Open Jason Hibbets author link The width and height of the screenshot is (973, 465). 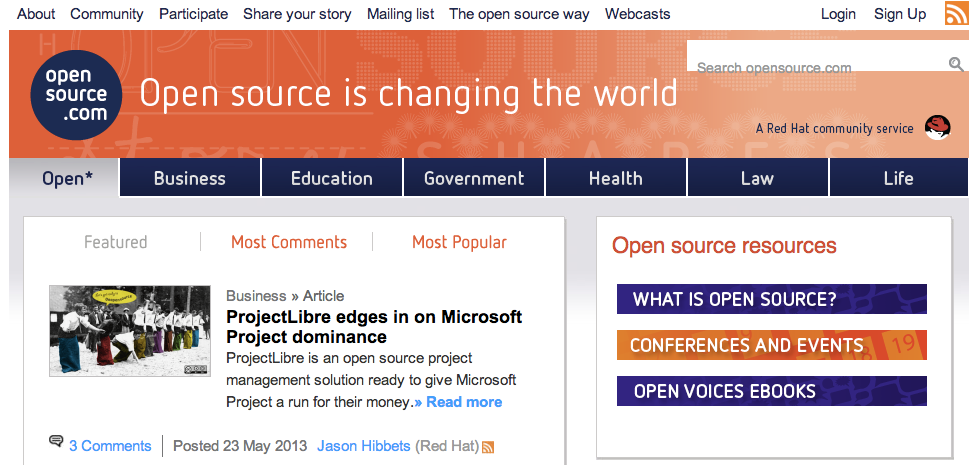click(364, 446)
